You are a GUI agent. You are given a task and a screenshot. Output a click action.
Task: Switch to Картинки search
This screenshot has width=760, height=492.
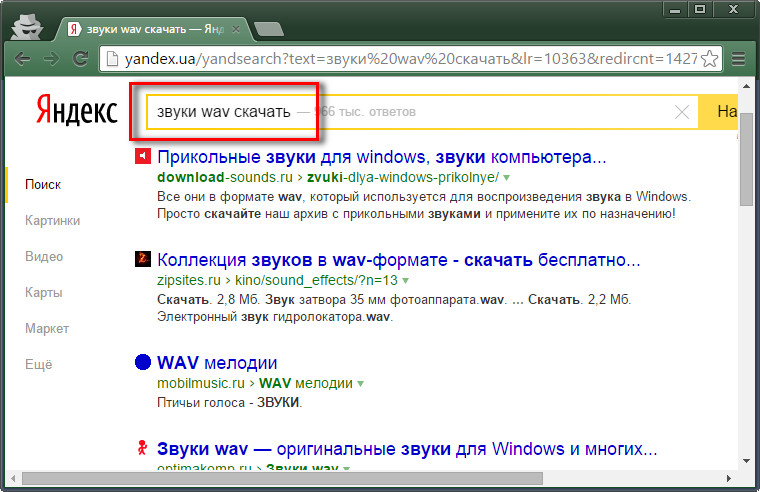[x=52, y=221]
